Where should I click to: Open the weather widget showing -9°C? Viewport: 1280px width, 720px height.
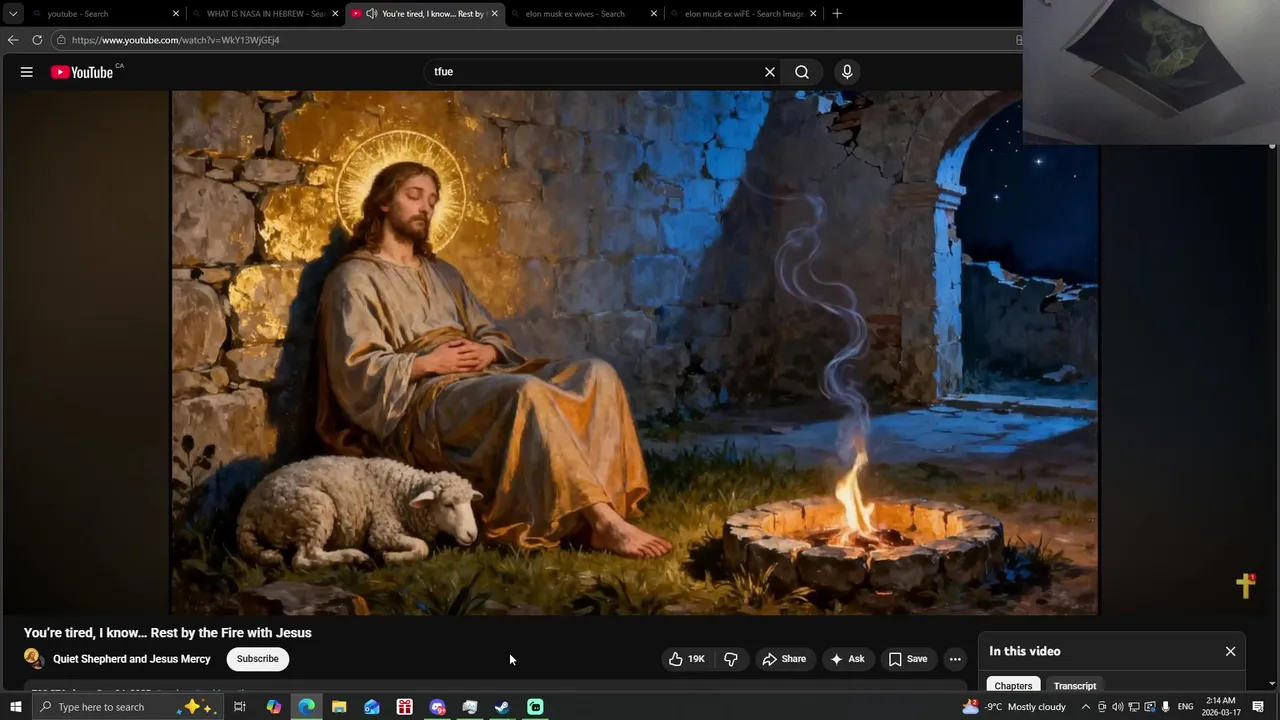point(1014,707)
